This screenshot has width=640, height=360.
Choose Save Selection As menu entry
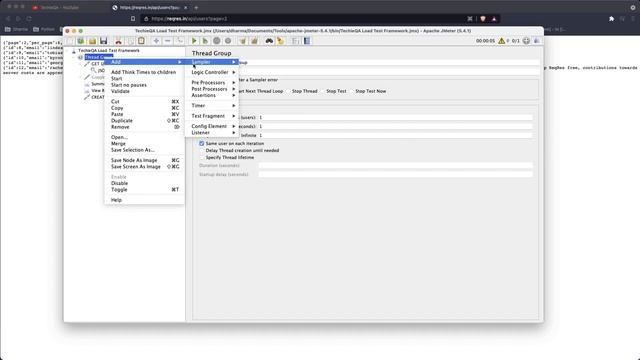point(144,150)
